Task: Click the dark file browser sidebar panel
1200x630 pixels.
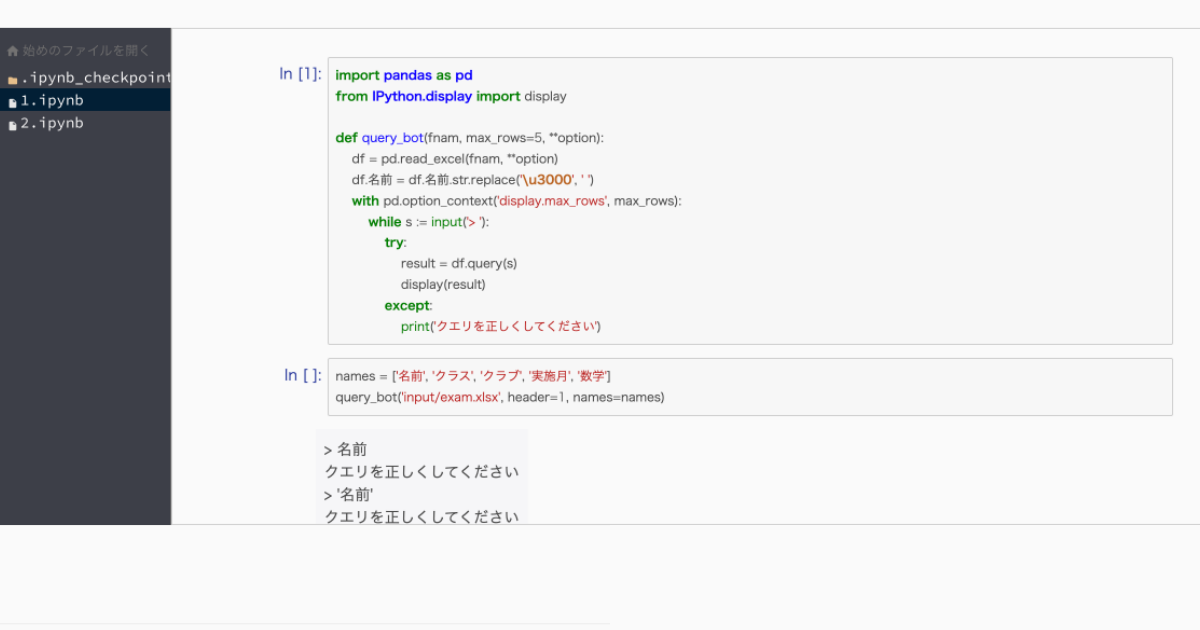Action: 85,300
